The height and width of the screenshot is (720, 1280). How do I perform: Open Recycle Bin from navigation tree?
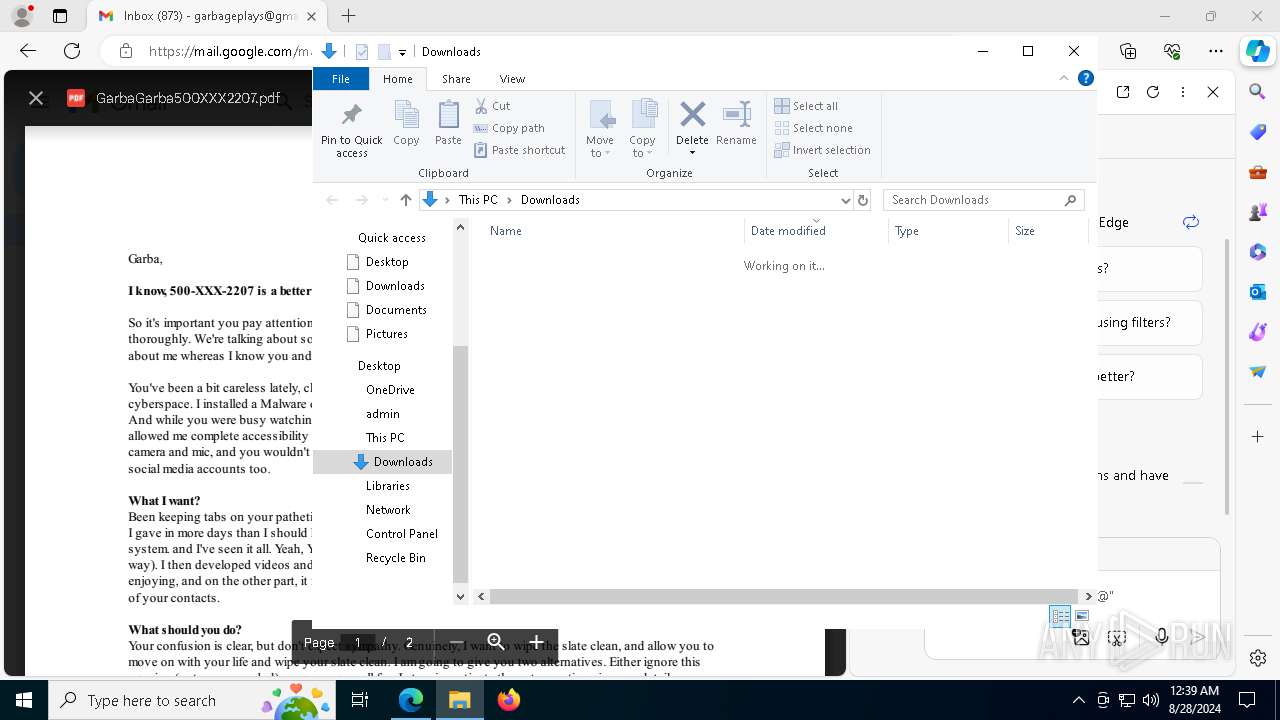point(395,558)
